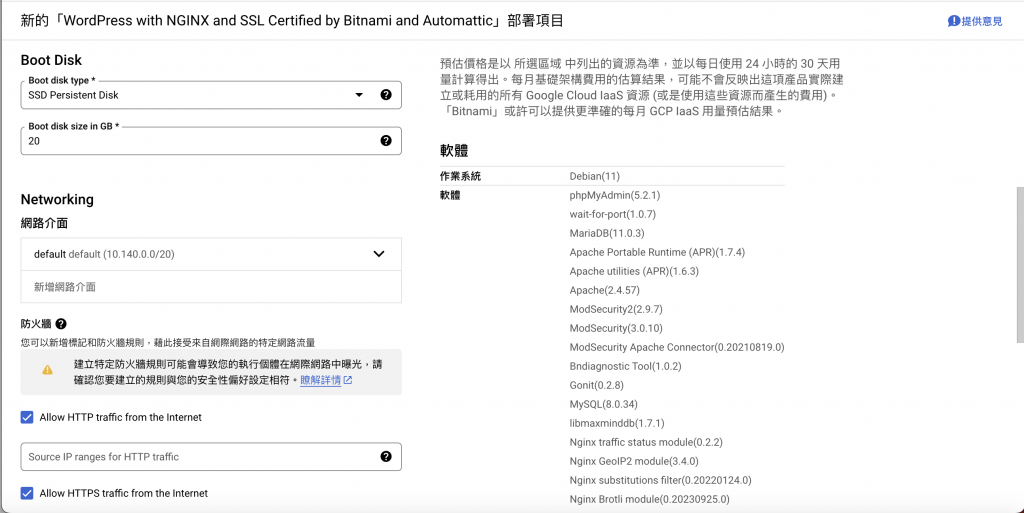Click the 網路介面 subheading
This screenshot has height=513, width=1024.
pos(44,223)
